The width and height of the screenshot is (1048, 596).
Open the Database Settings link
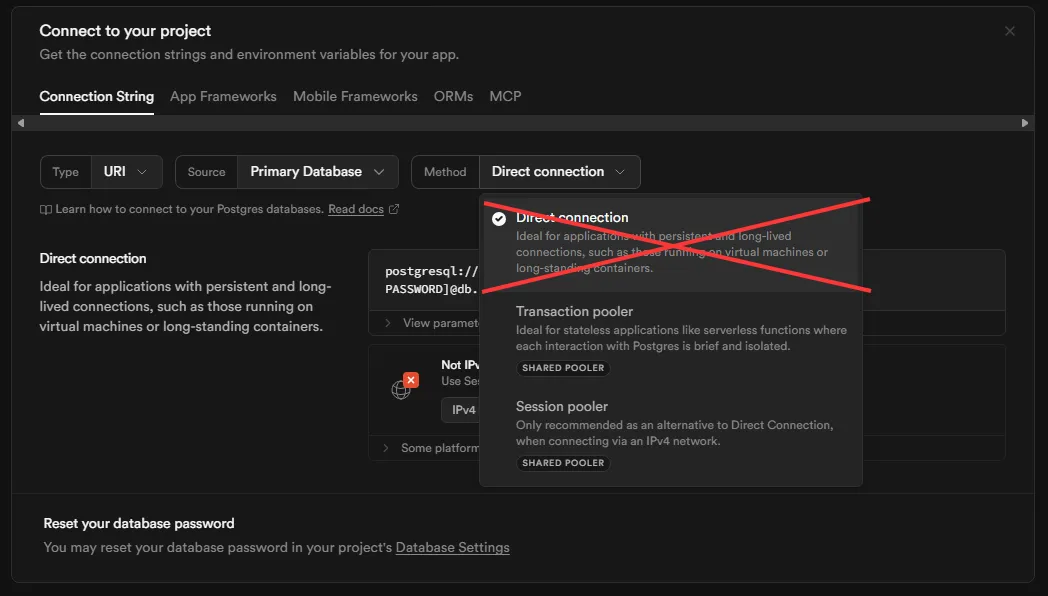[452, 548]
